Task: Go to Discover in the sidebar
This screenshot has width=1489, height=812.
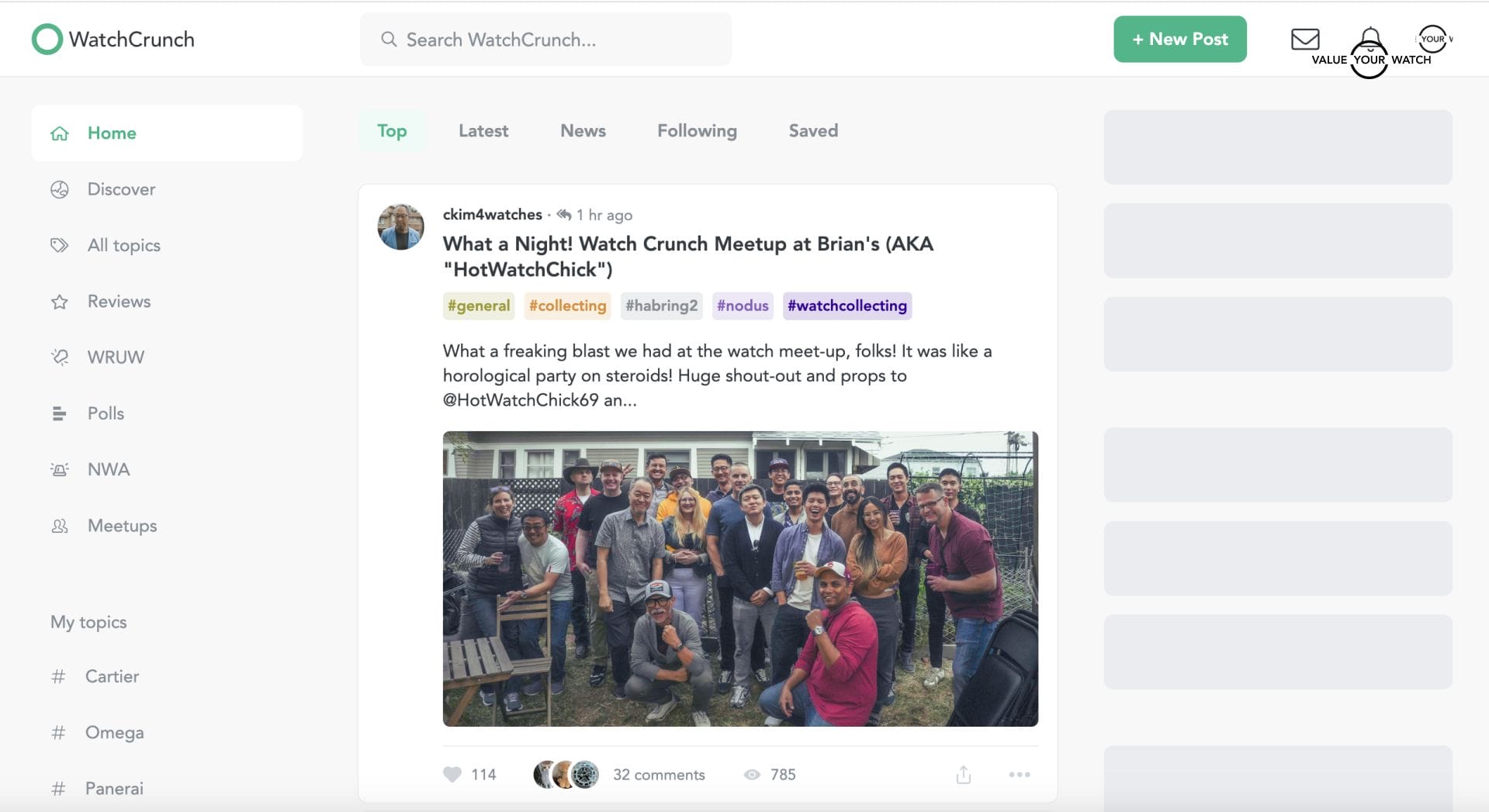Action: 121,189
